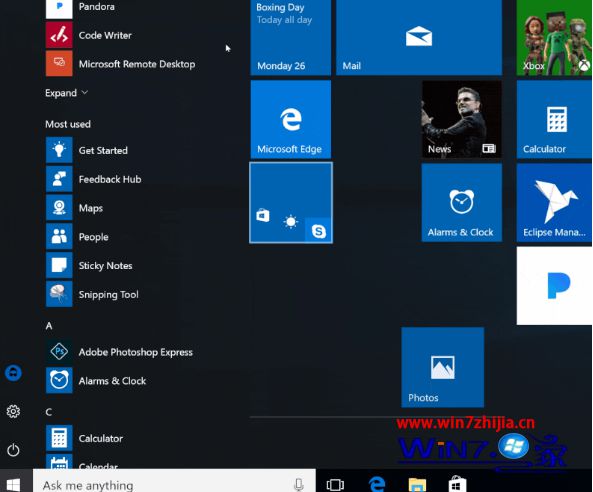Open the Mail tile
593x492 pixels.
click(x=419, y=37)
